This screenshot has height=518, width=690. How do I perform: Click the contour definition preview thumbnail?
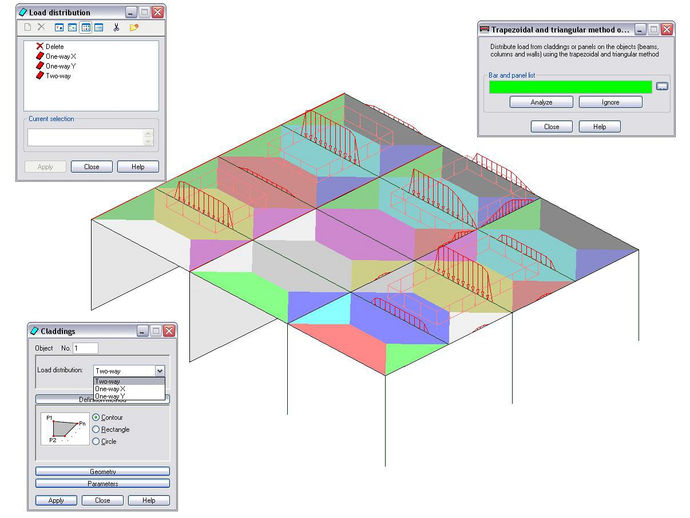point(65,429)
